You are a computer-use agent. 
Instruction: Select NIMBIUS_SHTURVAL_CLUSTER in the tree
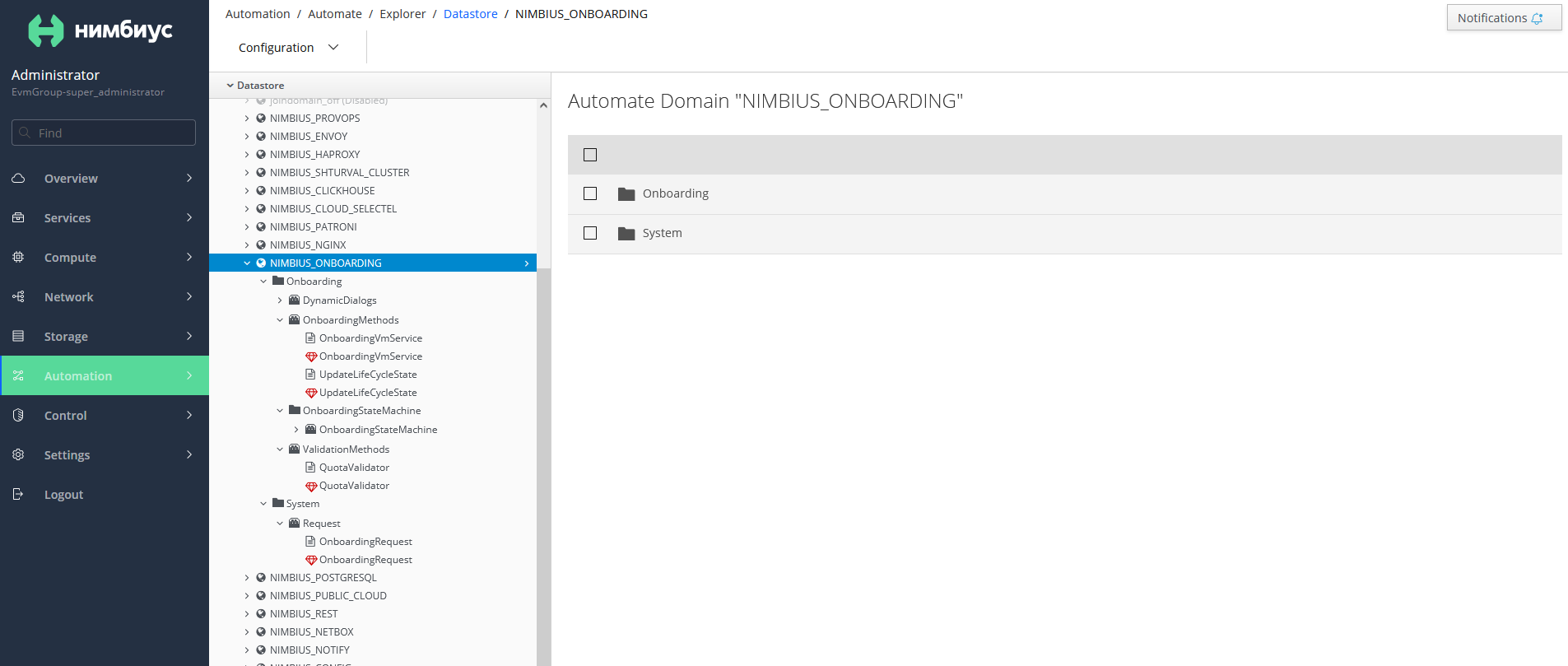pos(339,172)
